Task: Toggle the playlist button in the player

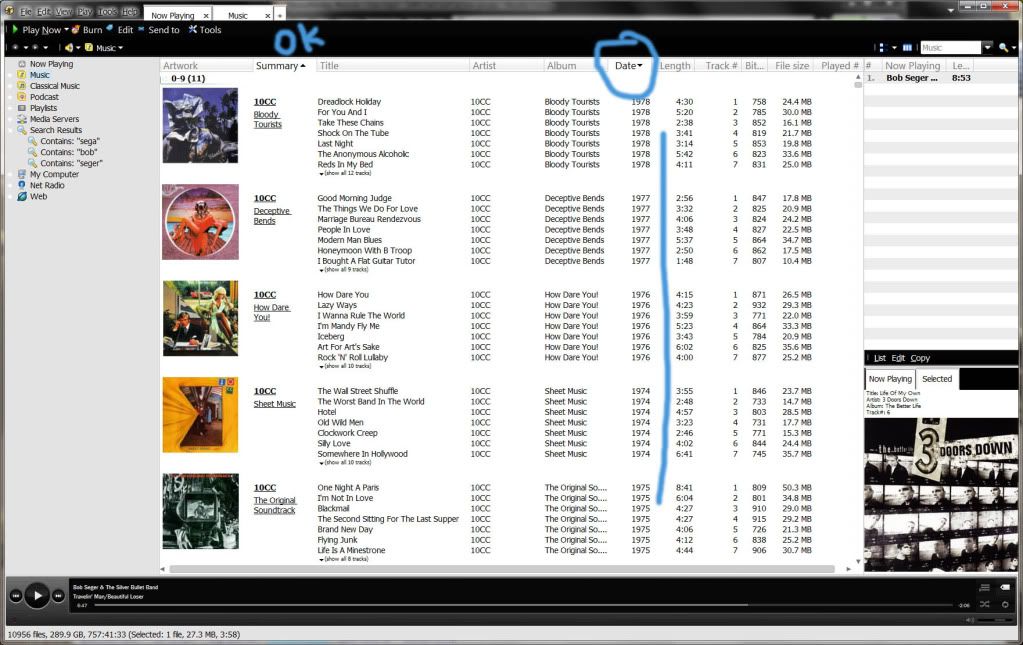Action: point(984,588)
